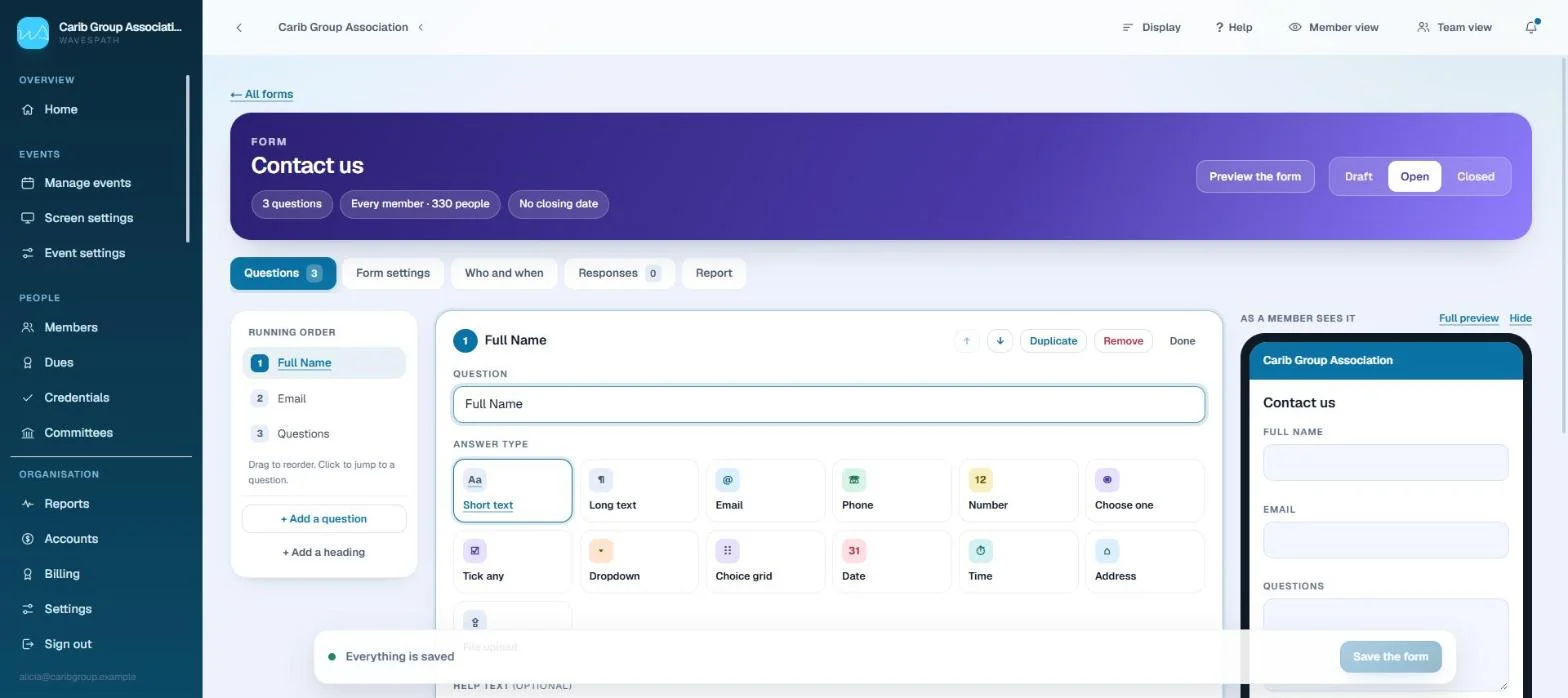Select Number answer type
Viewport: 1568px width, 698px height.
tap(1018, 491)
